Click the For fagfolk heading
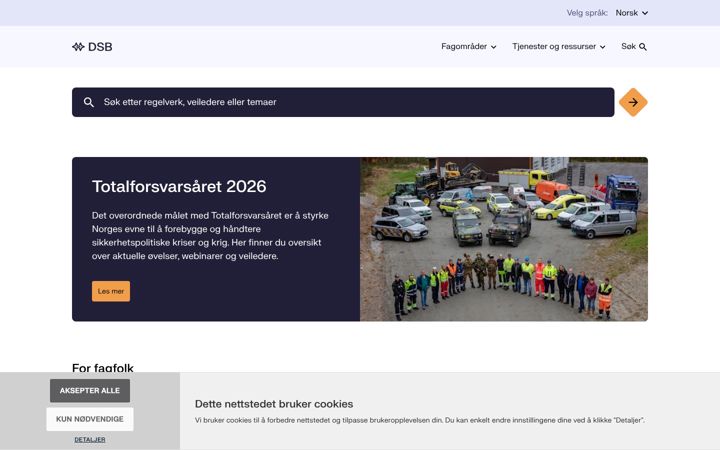 103,368
